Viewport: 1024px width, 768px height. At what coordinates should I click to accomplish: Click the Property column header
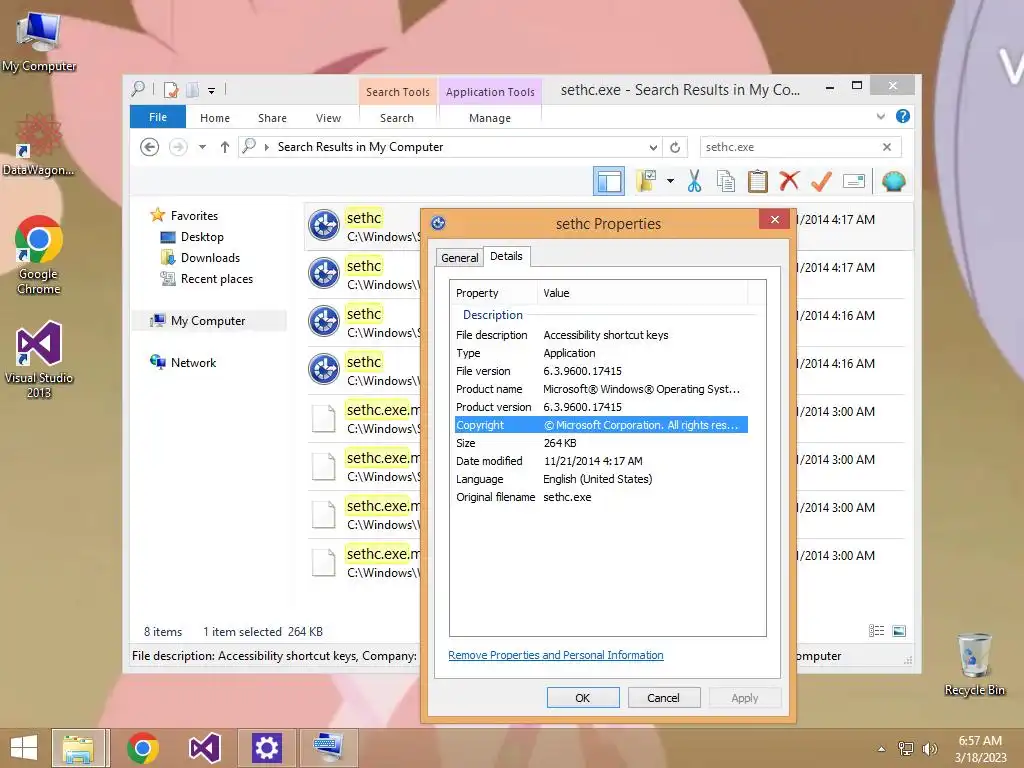pos(494,293)
